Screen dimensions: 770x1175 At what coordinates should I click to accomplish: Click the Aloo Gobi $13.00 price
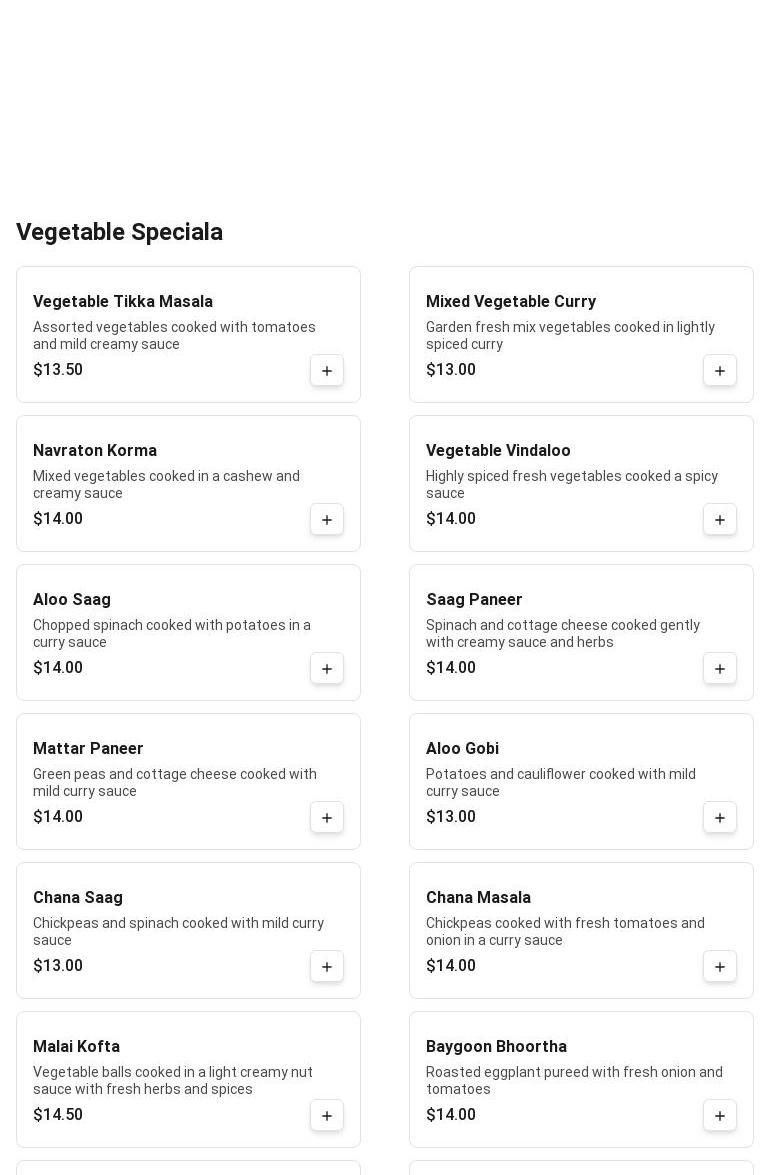click(451, 817)
